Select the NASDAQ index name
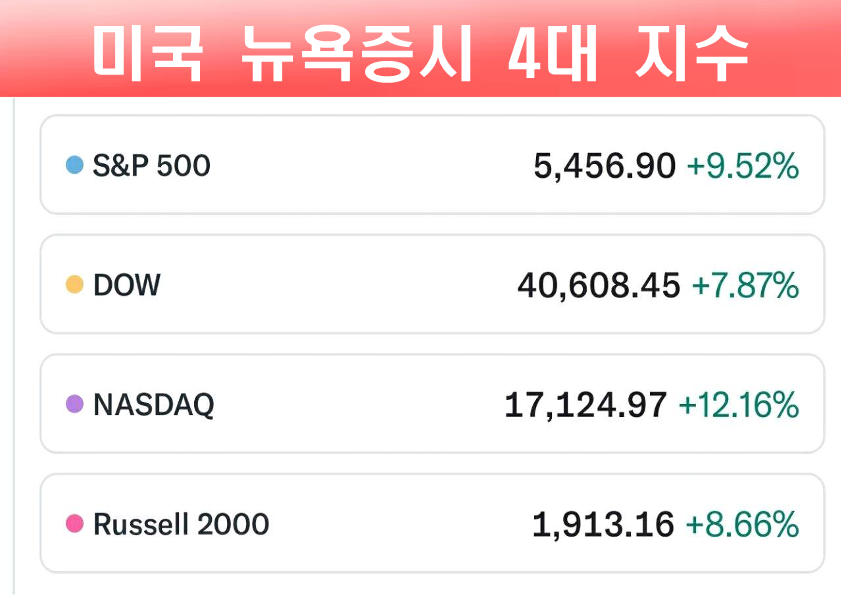This screenshot has width=841, height=595. coord(153,405)
